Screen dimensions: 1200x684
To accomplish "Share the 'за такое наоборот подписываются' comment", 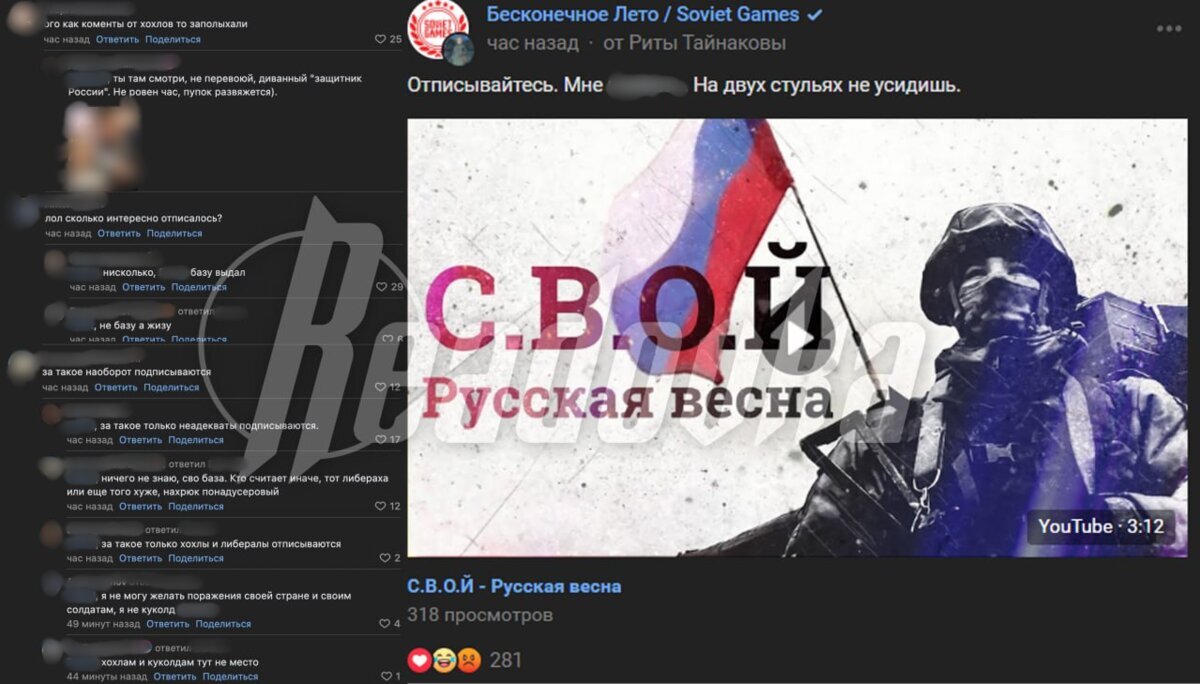I will (171, 387).
